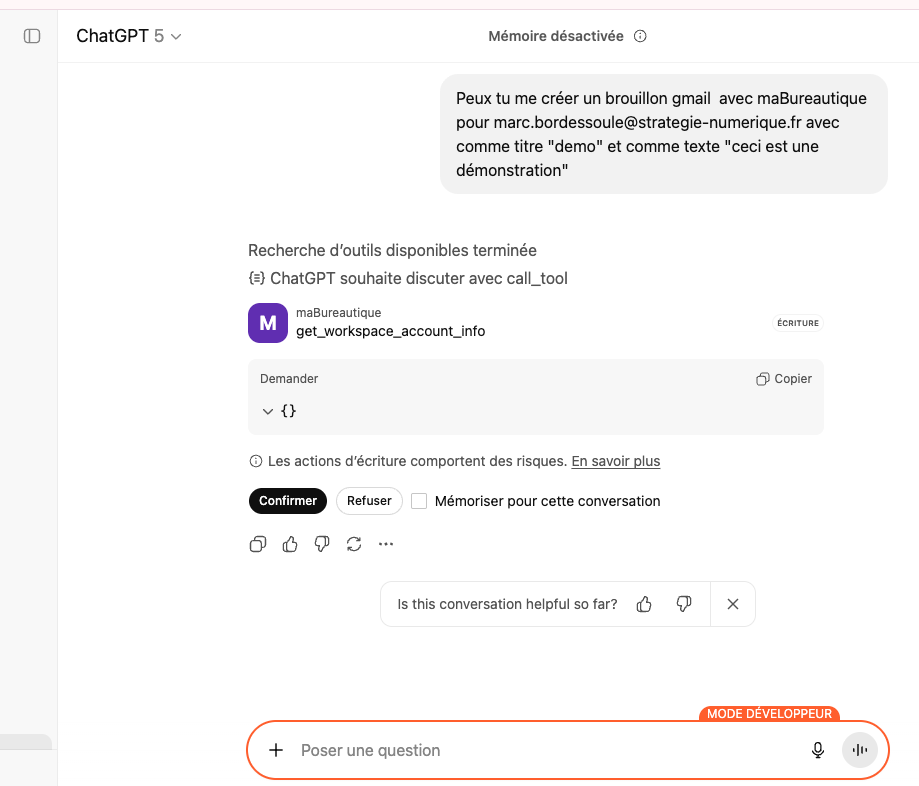Dismiss the conversation feedback prompt

click(733, 604)
